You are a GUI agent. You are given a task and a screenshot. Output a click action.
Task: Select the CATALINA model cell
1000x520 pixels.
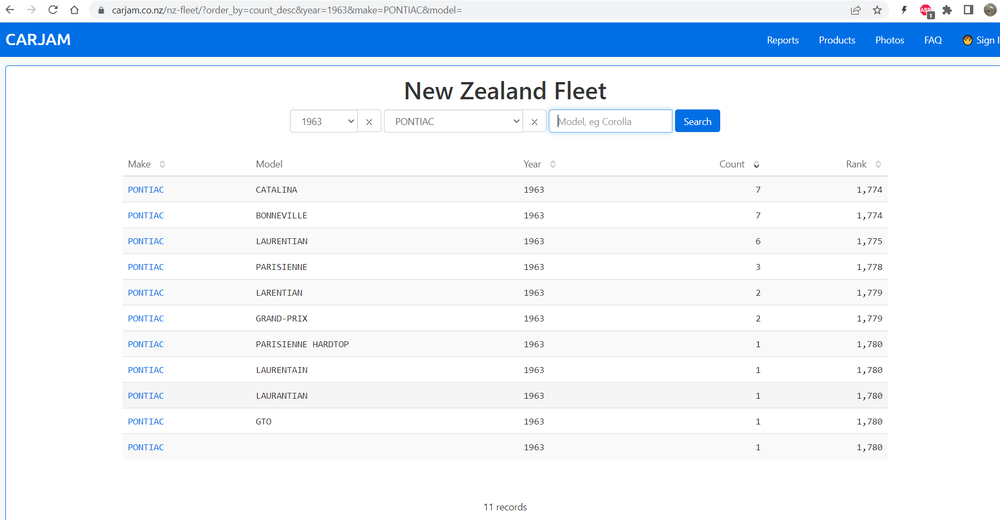pyautogui.click(x=276, y=189)
